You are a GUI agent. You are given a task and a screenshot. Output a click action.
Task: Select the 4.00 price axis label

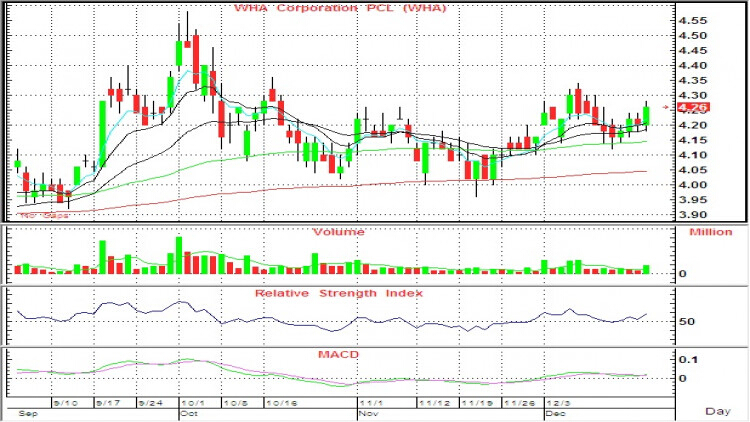(x=692, y=185)
